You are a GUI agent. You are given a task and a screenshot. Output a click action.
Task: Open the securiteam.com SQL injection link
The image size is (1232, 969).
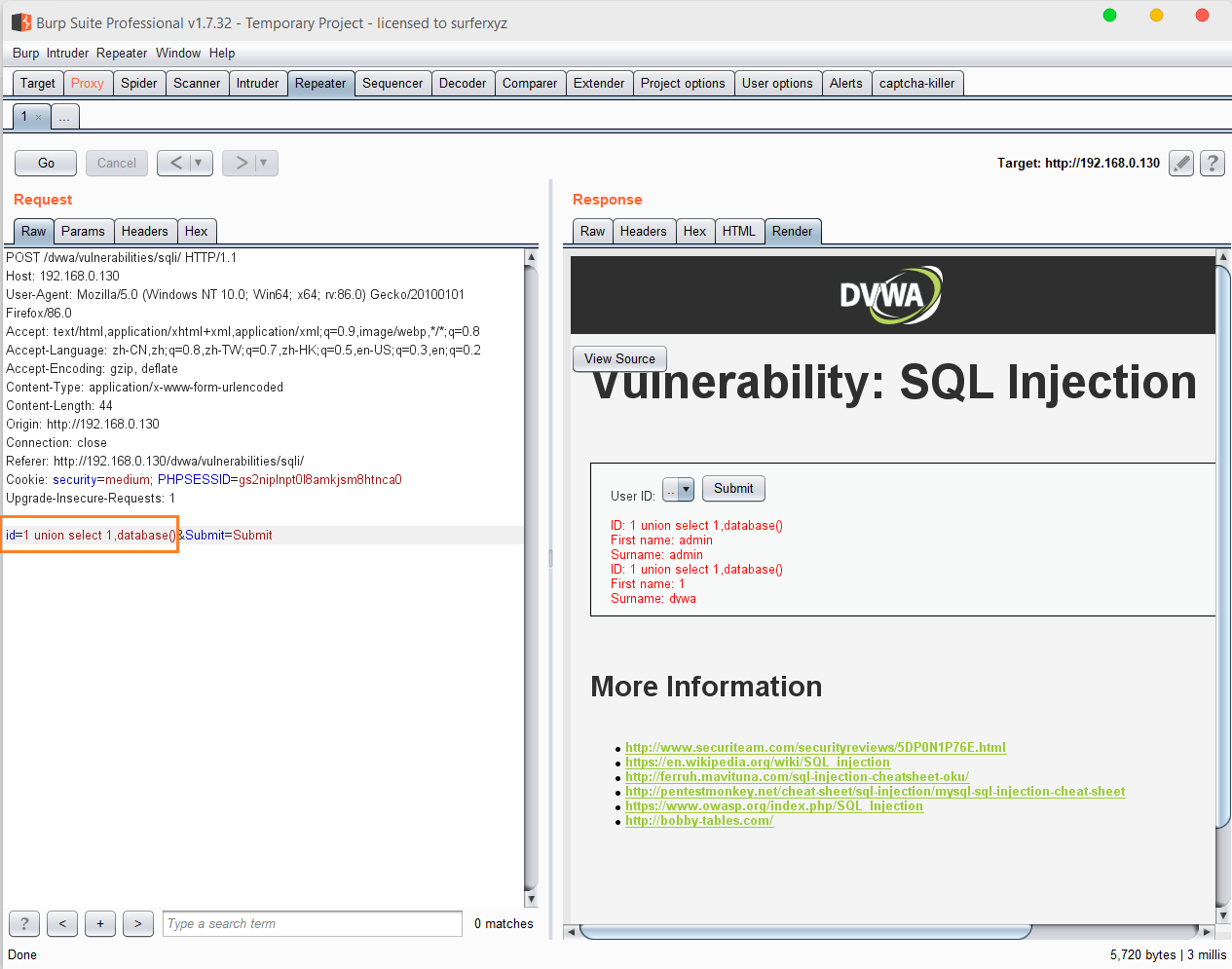coord(815,747)
